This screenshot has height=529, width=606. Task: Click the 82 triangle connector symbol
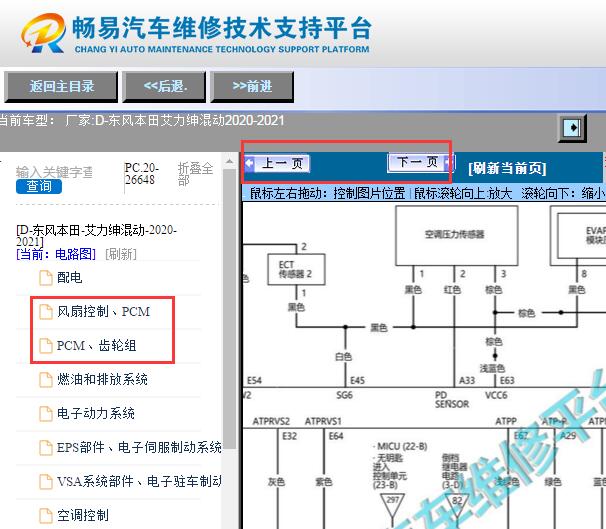pos(457,505)
